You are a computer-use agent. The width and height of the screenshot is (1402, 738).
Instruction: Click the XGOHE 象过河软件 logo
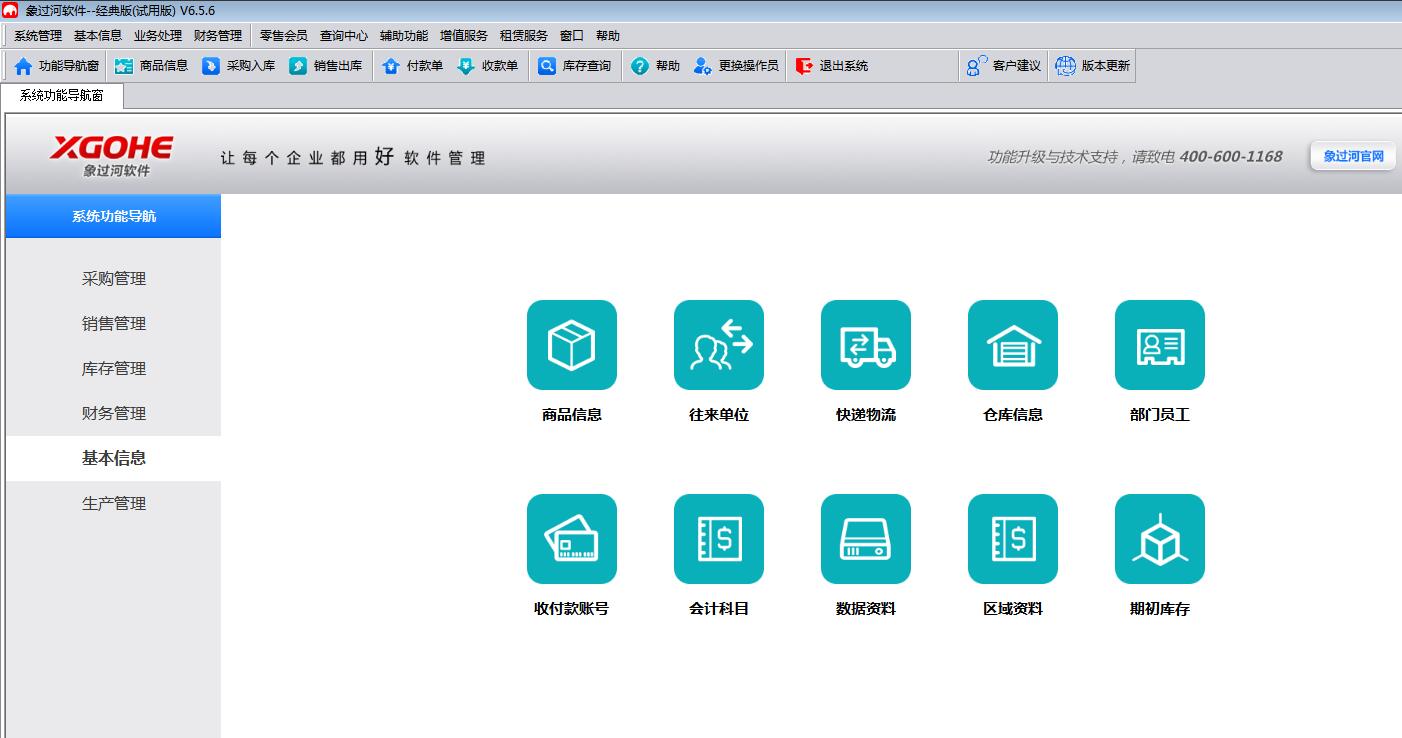112,156
